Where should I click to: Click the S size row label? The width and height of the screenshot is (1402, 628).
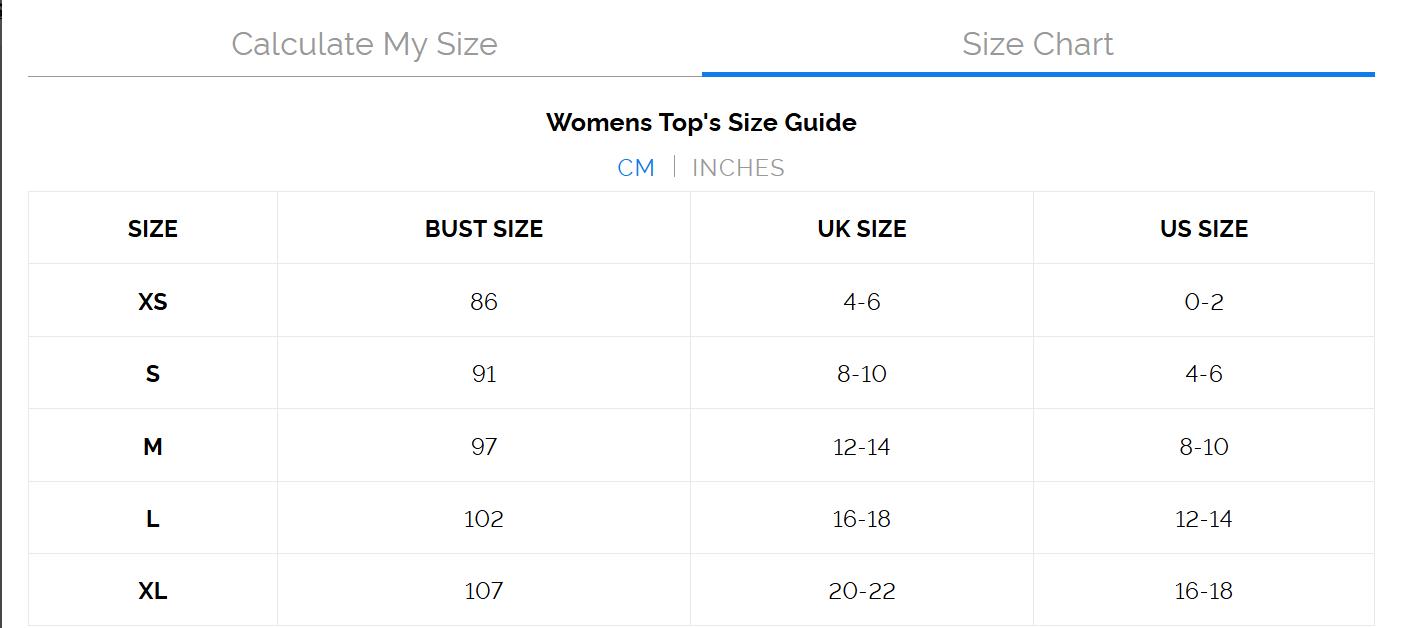152,373
